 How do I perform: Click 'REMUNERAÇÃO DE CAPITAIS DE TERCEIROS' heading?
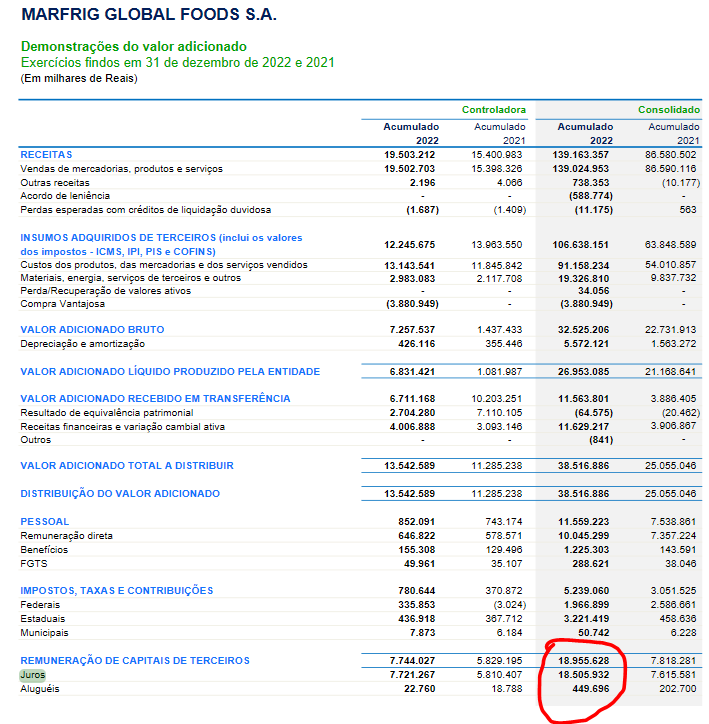click(135, 661)
